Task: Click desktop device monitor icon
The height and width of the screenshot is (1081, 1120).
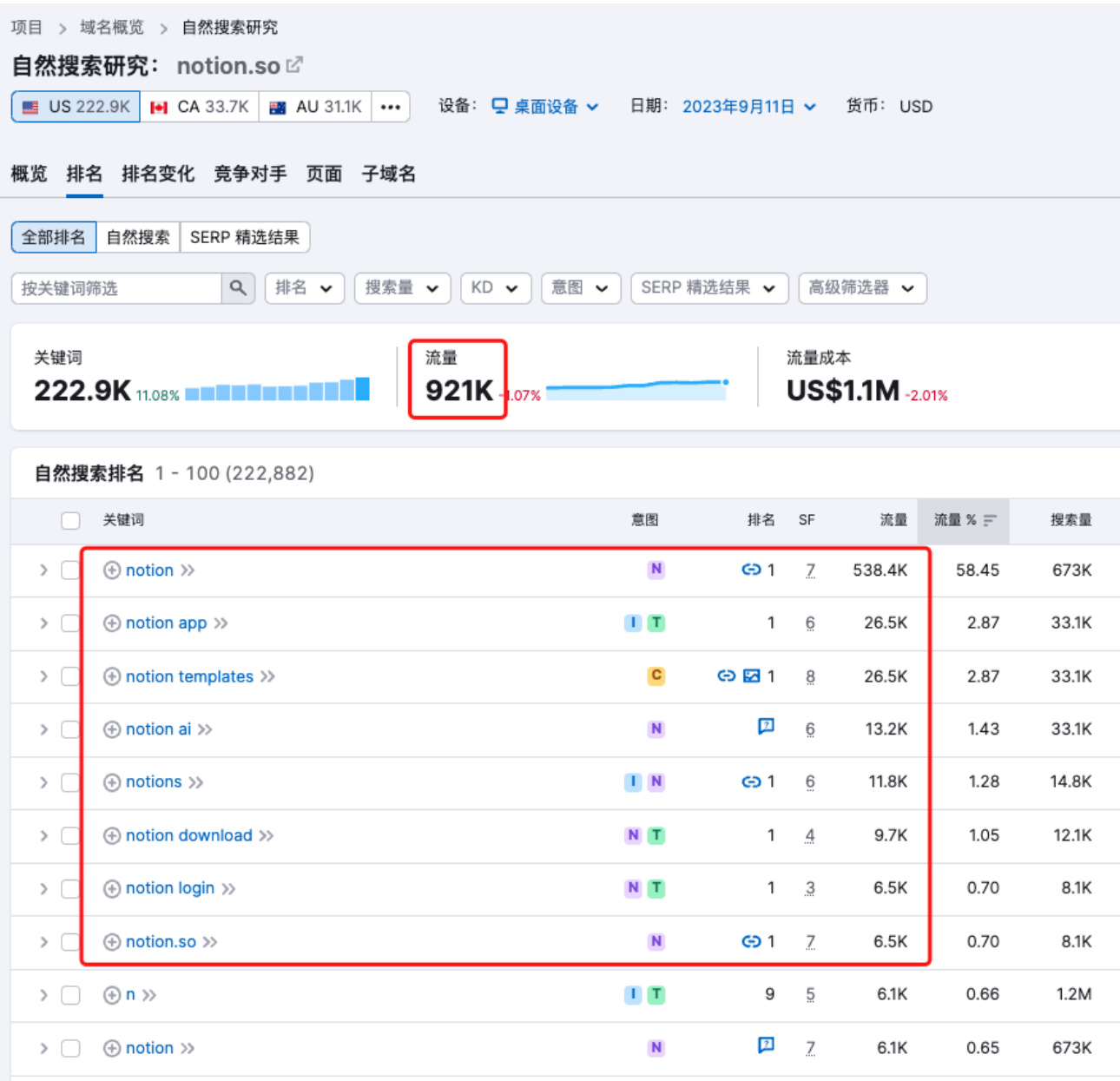Action: point(499,106)
